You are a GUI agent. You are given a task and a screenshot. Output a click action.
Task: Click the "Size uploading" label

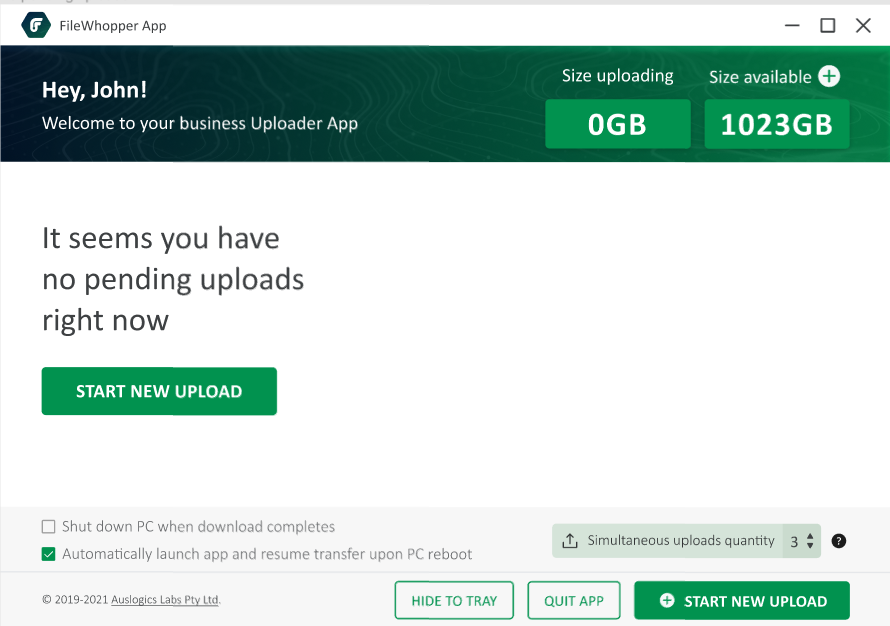click(618, 76)
